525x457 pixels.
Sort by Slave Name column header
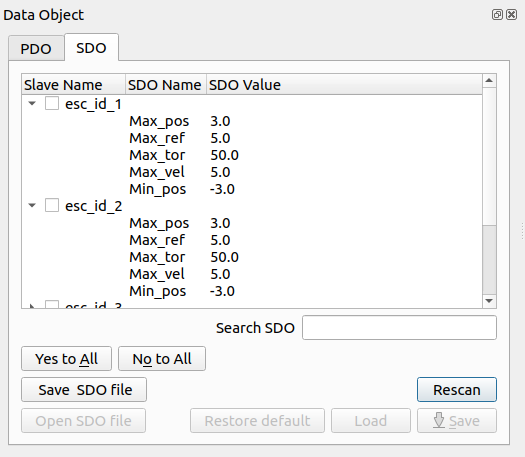74,85
